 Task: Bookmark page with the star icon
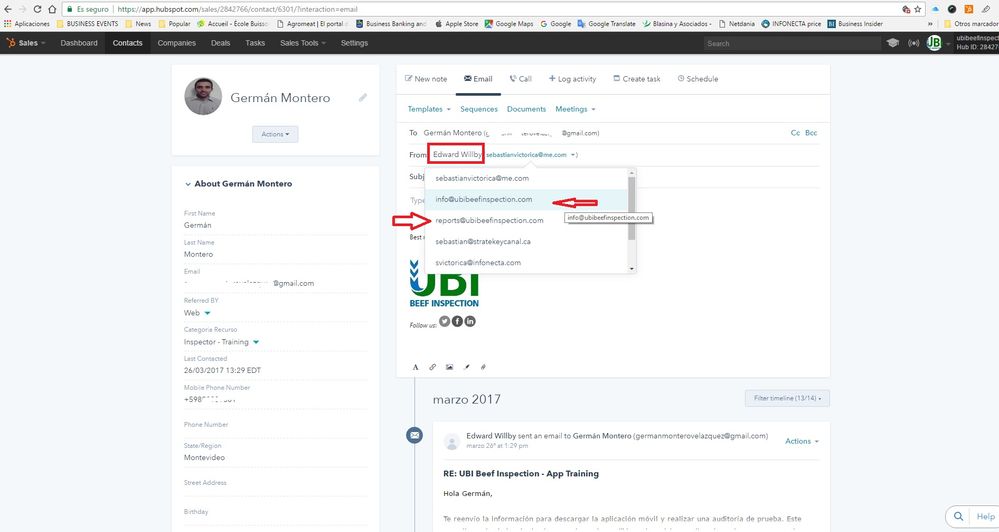pos(917,9)
